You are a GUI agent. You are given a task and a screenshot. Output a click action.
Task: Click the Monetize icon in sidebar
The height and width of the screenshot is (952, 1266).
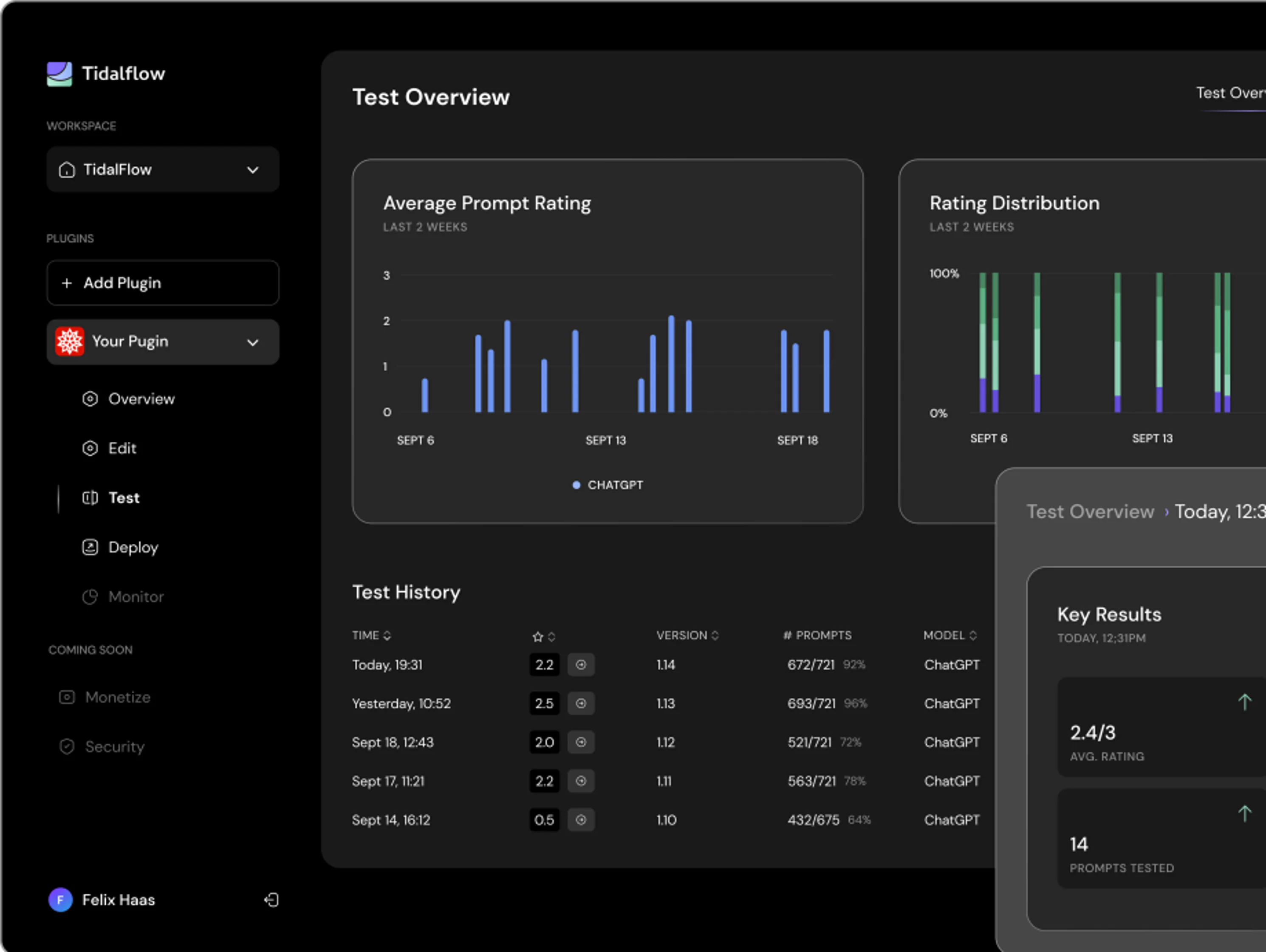click(x=67, y=697)
